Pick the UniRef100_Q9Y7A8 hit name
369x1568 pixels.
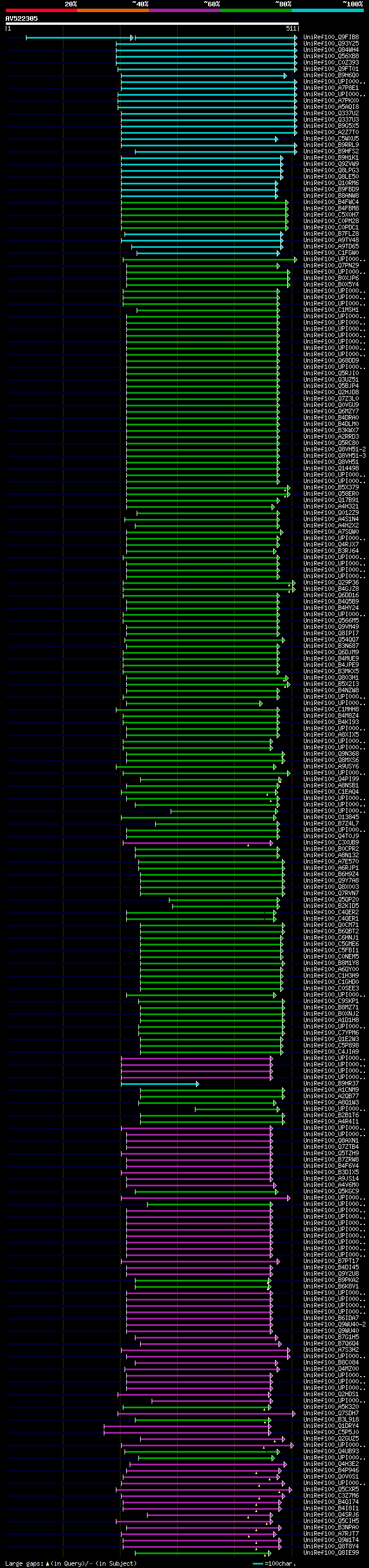tap(332, 881)
